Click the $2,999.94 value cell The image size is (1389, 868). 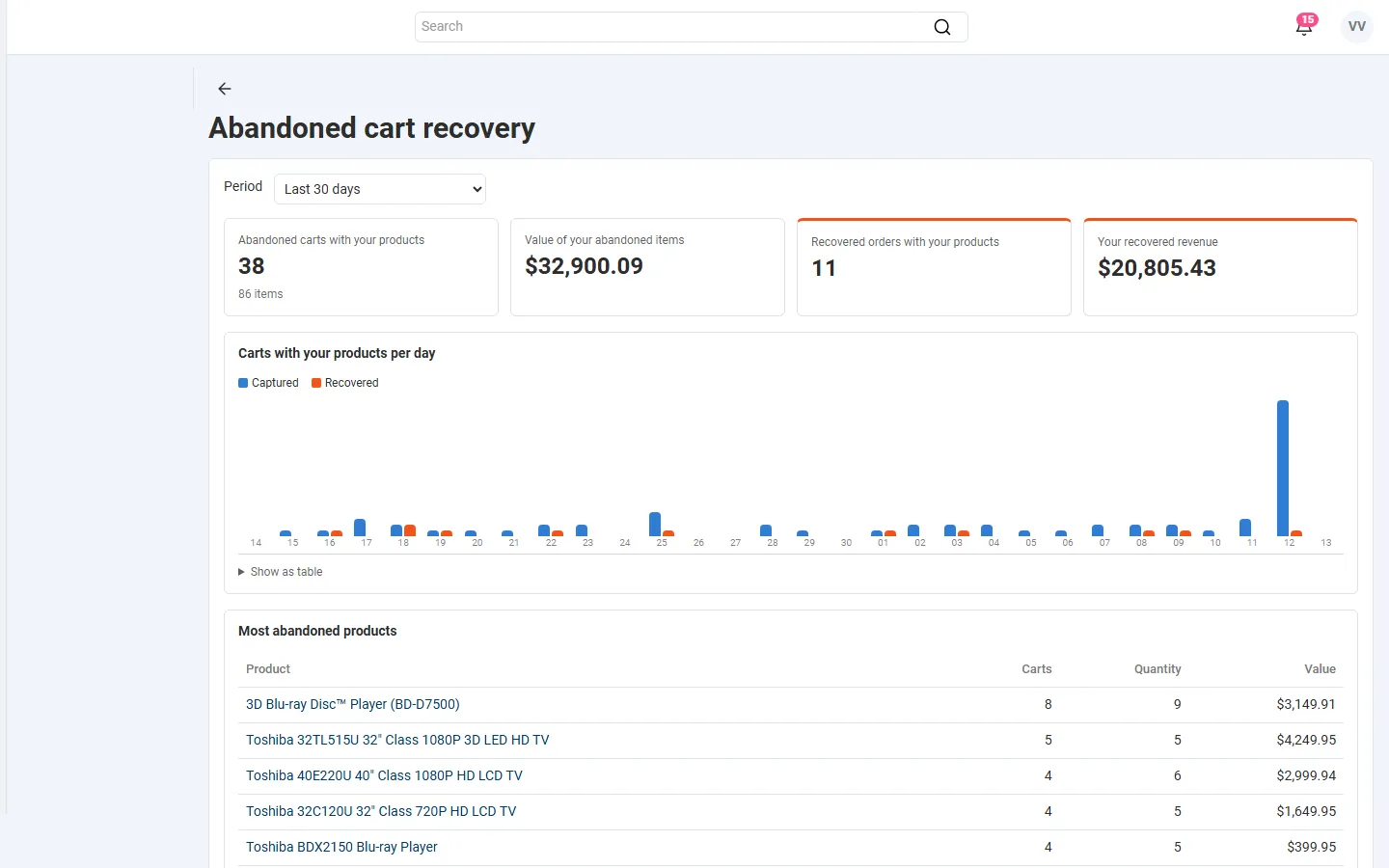[x=1306, y=775]
